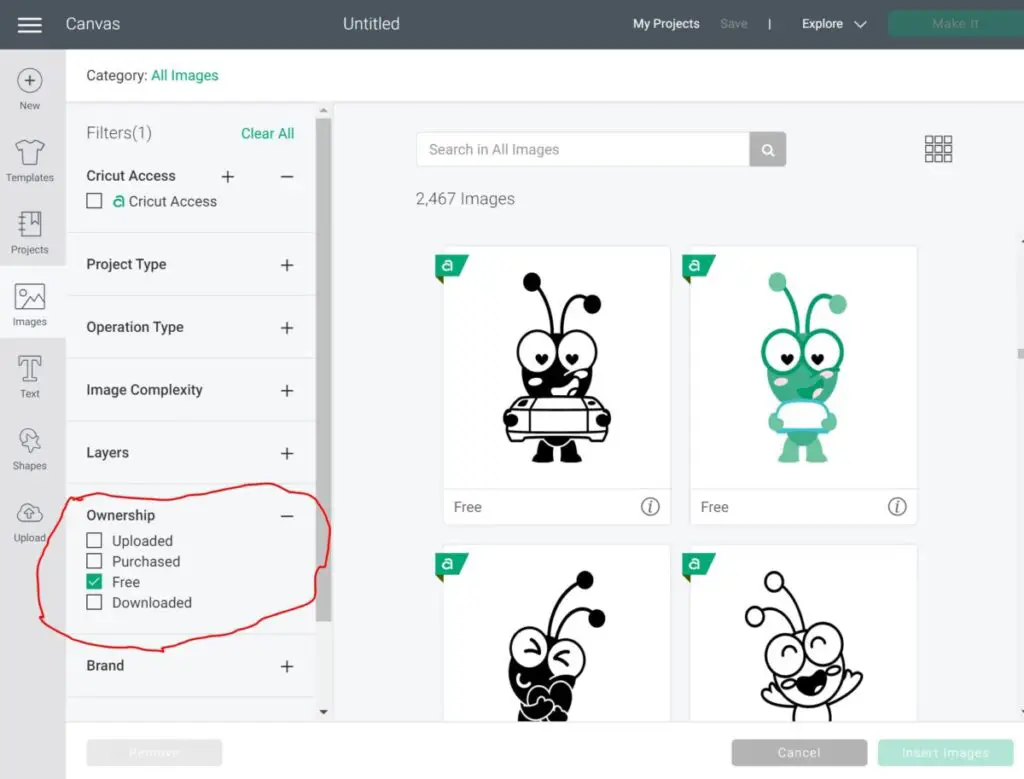
Task: Click the Make It button
Action: click(955, 24)
